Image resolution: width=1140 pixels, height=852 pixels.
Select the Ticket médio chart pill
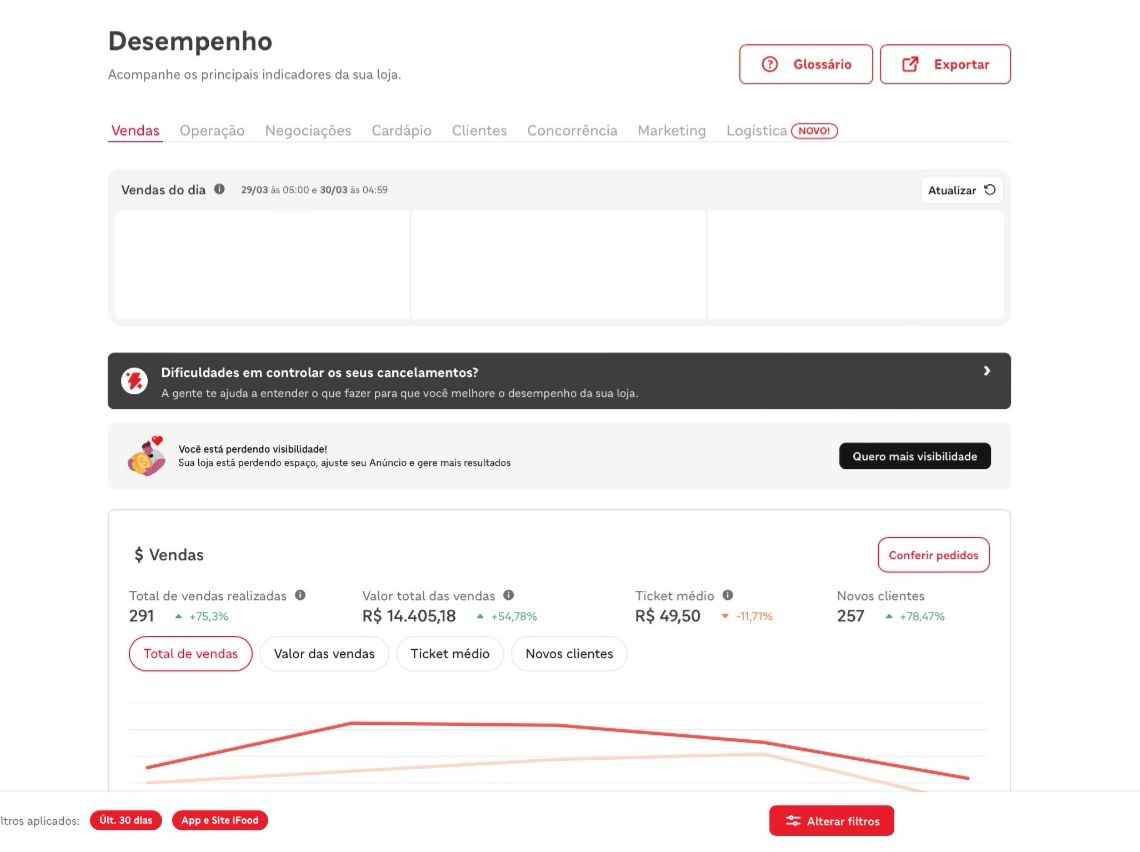point(450,654)
